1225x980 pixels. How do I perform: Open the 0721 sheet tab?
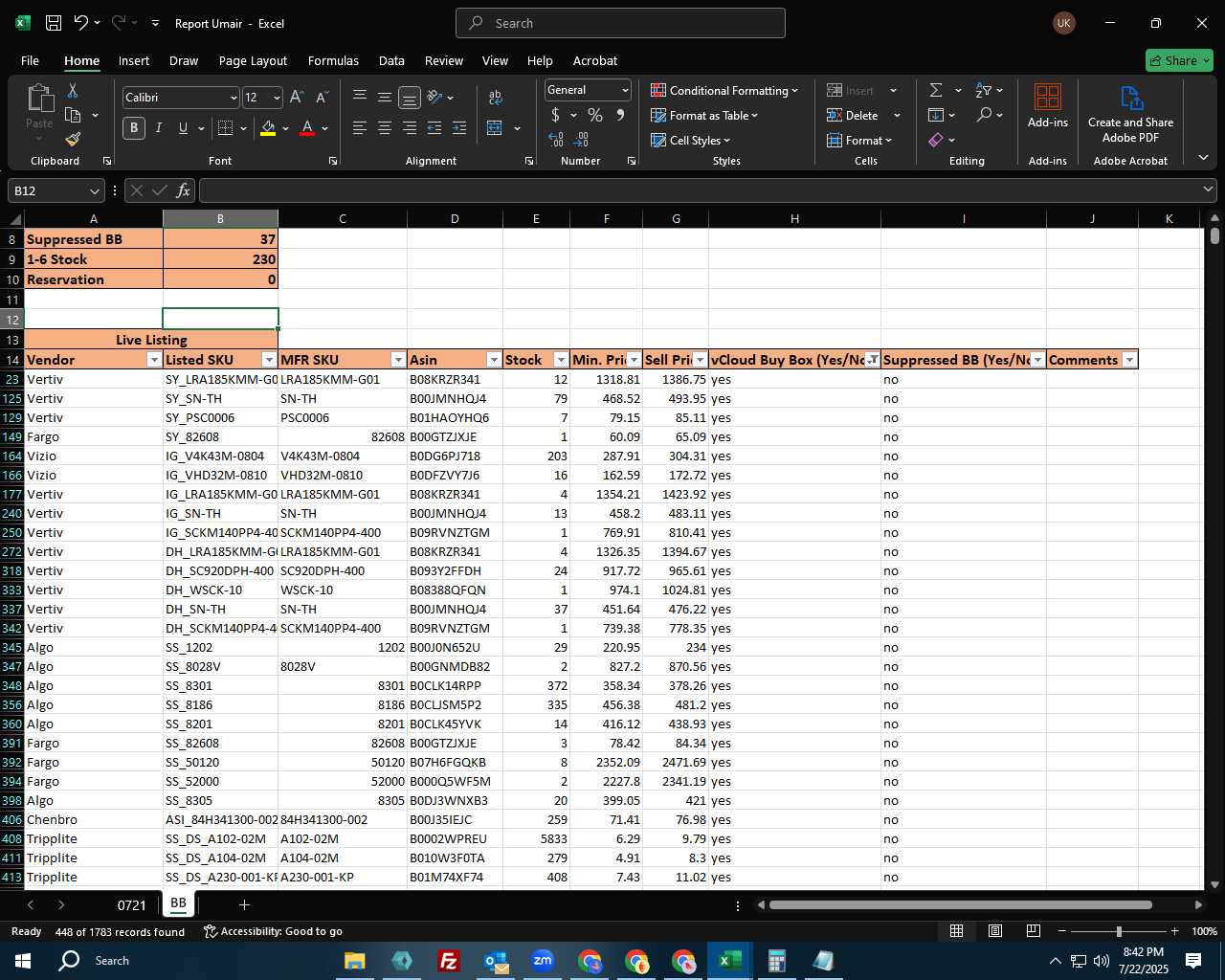tap(132, 904)
